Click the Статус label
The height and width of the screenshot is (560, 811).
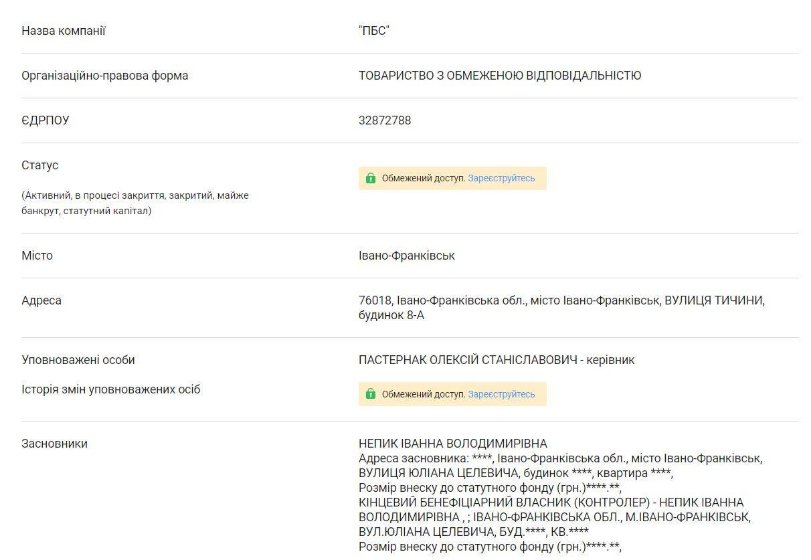point(40,165)
